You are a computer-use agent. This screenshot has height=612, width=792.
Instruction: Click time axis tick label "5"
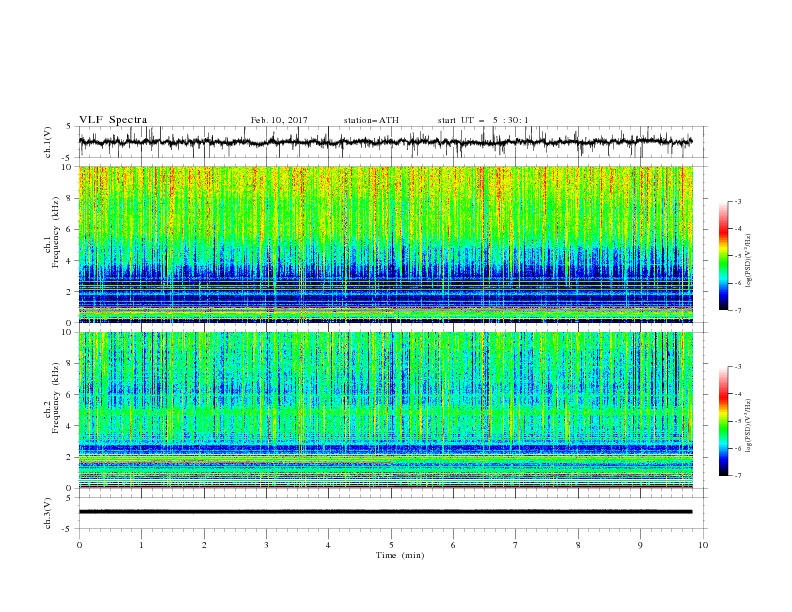pos(391,545)
